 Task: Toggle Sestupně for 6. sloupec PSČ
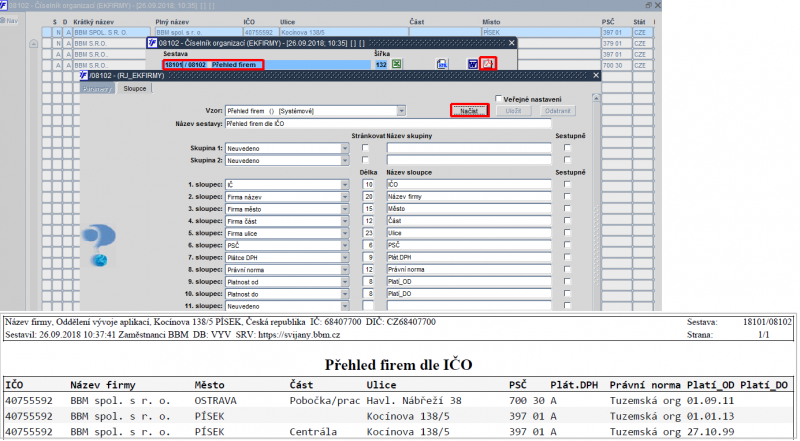point(567,245)
